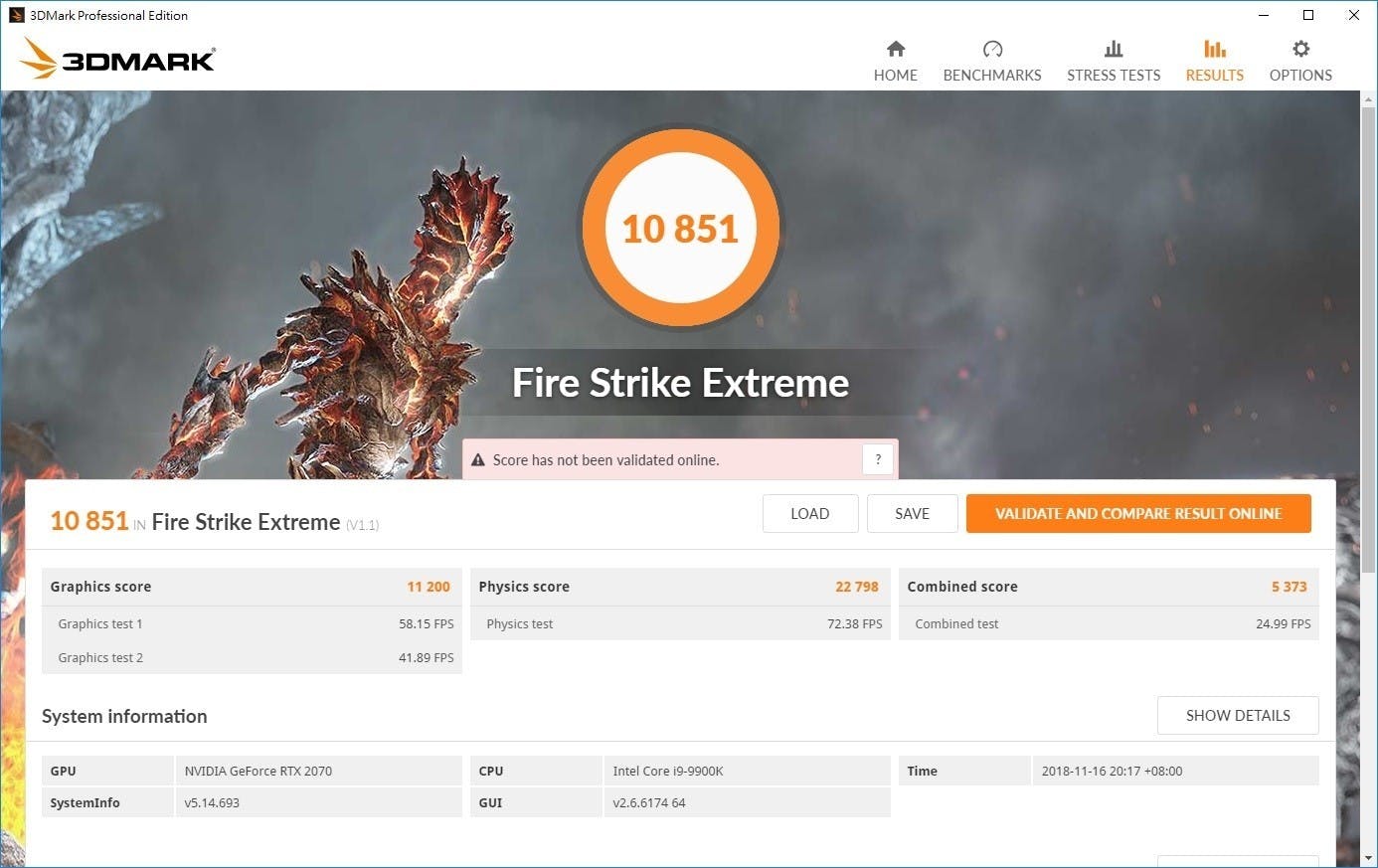The height and width of the screenshot is (868, 1378).
Task: Maximize the 3DMark window
Action: (x=1308, y=15)
